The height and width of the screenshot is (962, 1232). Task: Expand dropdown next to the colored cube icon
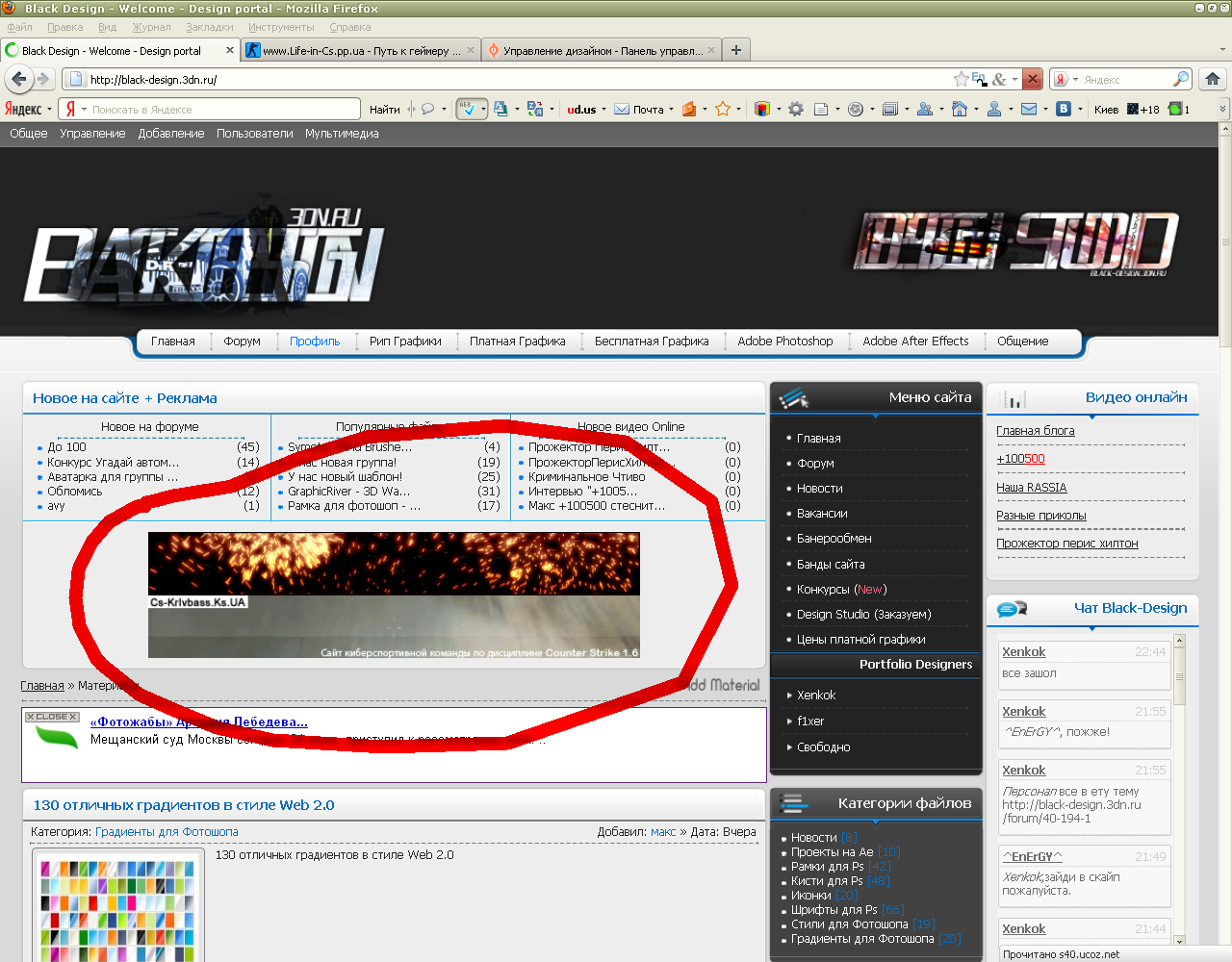pos(778,109)
